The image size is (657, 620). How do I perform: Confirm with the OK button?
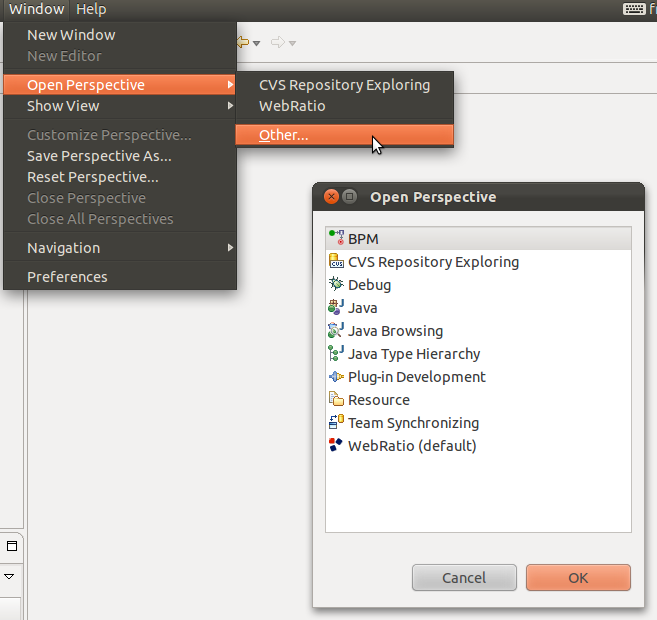[x=578, y=578]
